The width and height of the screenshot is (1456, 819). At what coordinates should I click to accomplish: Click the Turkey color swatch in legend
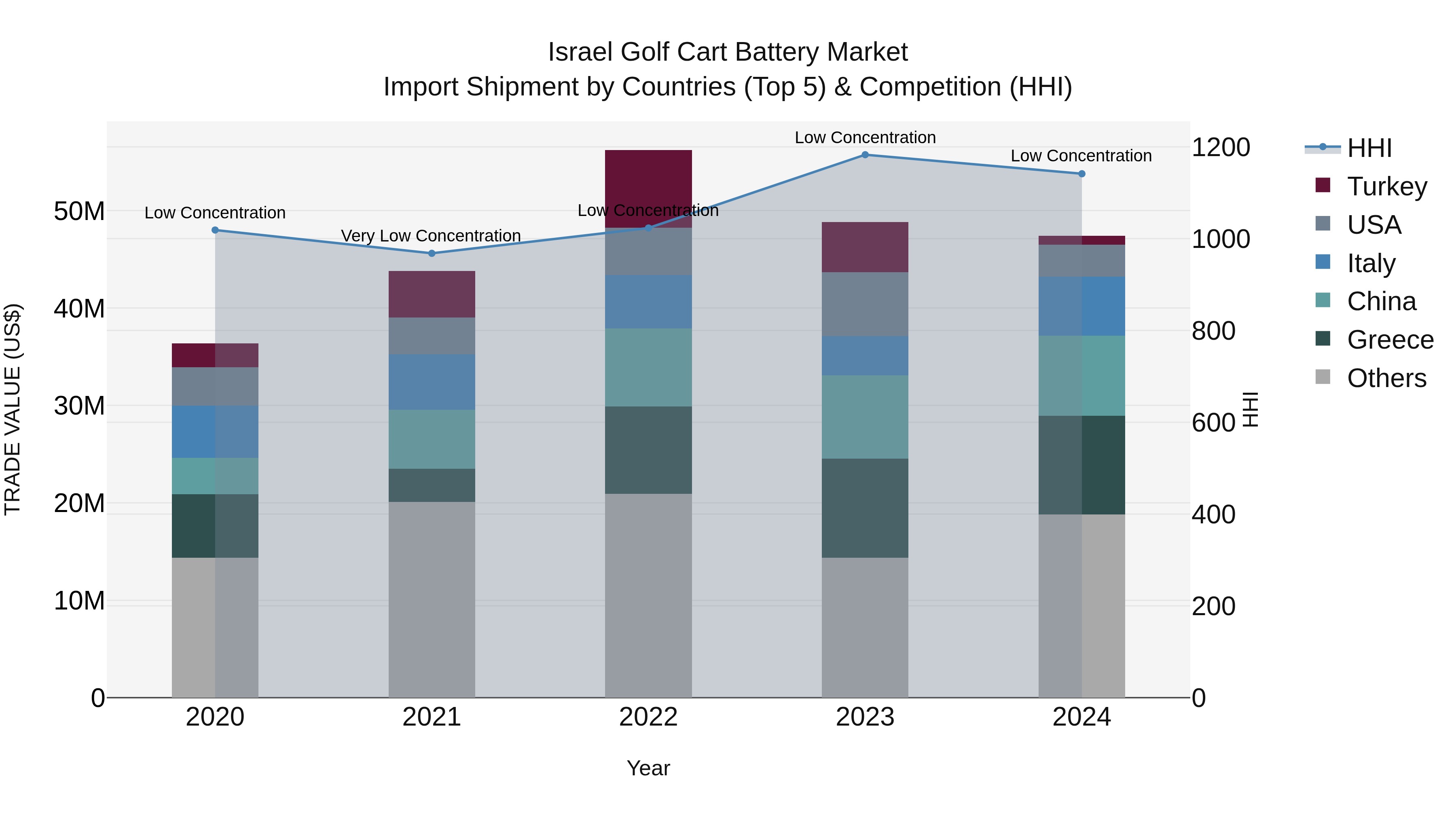(1323, 185)
